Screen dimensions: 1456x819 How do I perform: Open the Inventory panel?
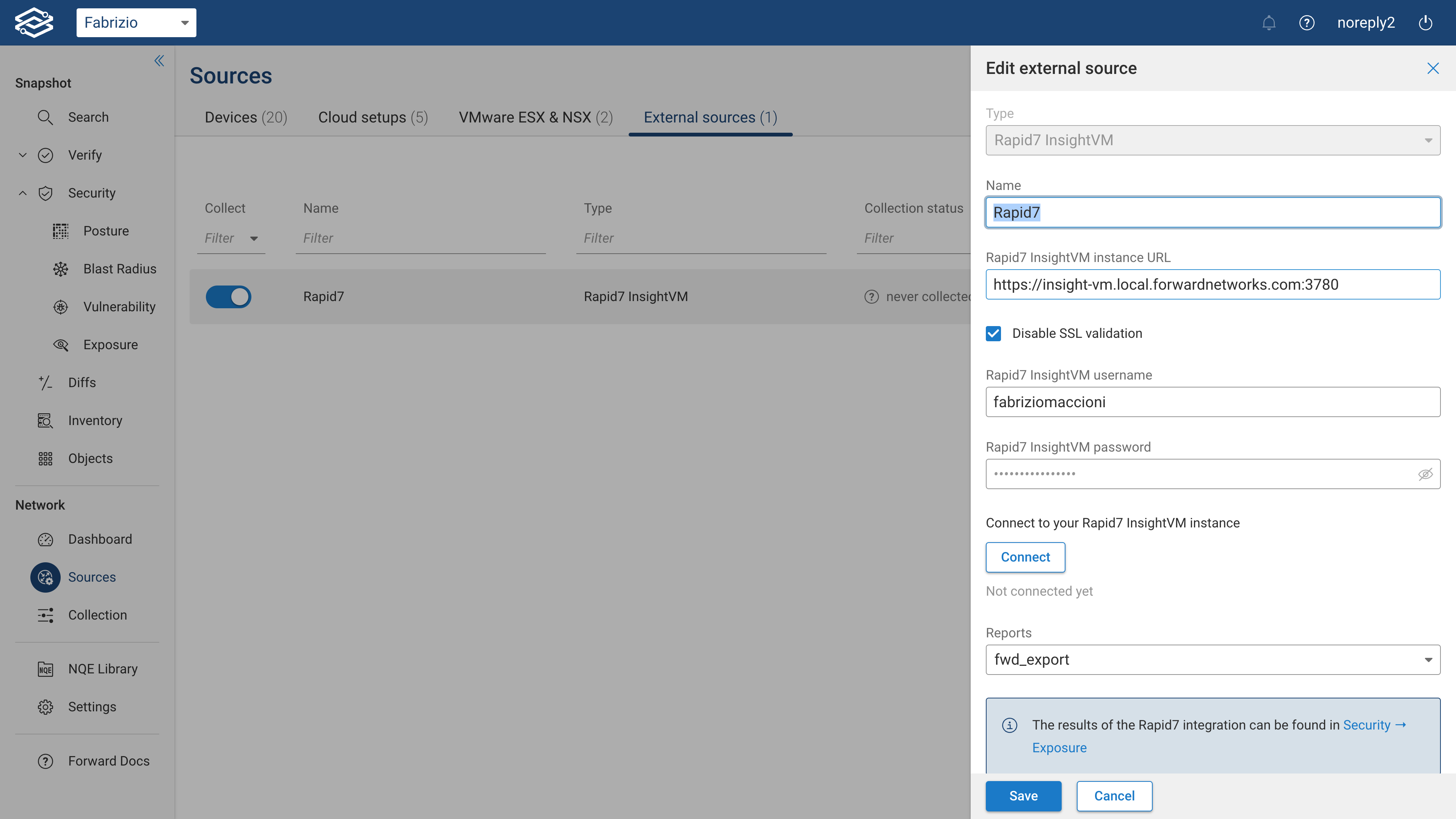point(95,420)
